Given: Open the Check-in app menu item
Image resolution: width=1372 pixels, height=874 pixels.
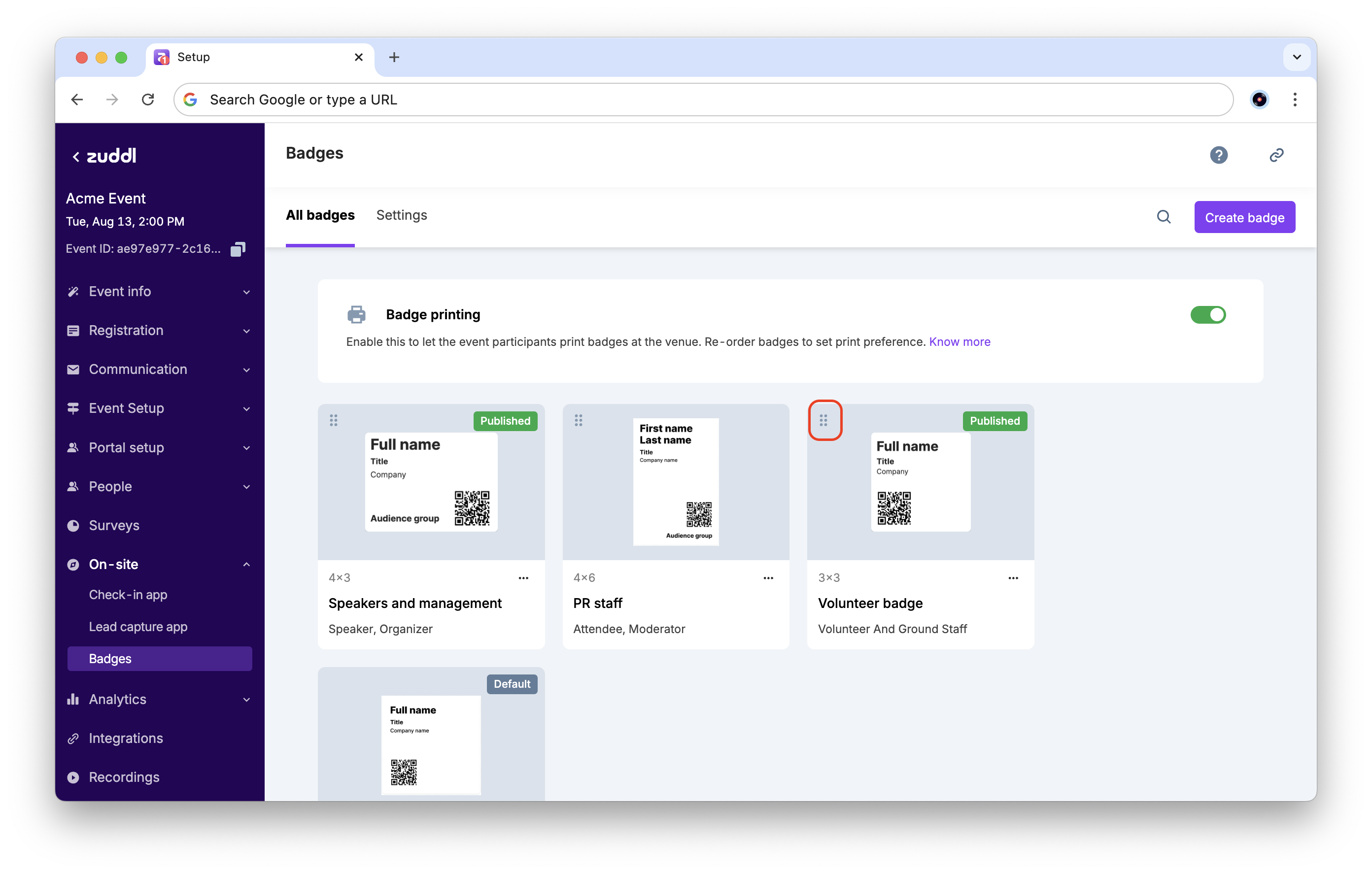Looking at the screenshot, I should pos(128,595).
